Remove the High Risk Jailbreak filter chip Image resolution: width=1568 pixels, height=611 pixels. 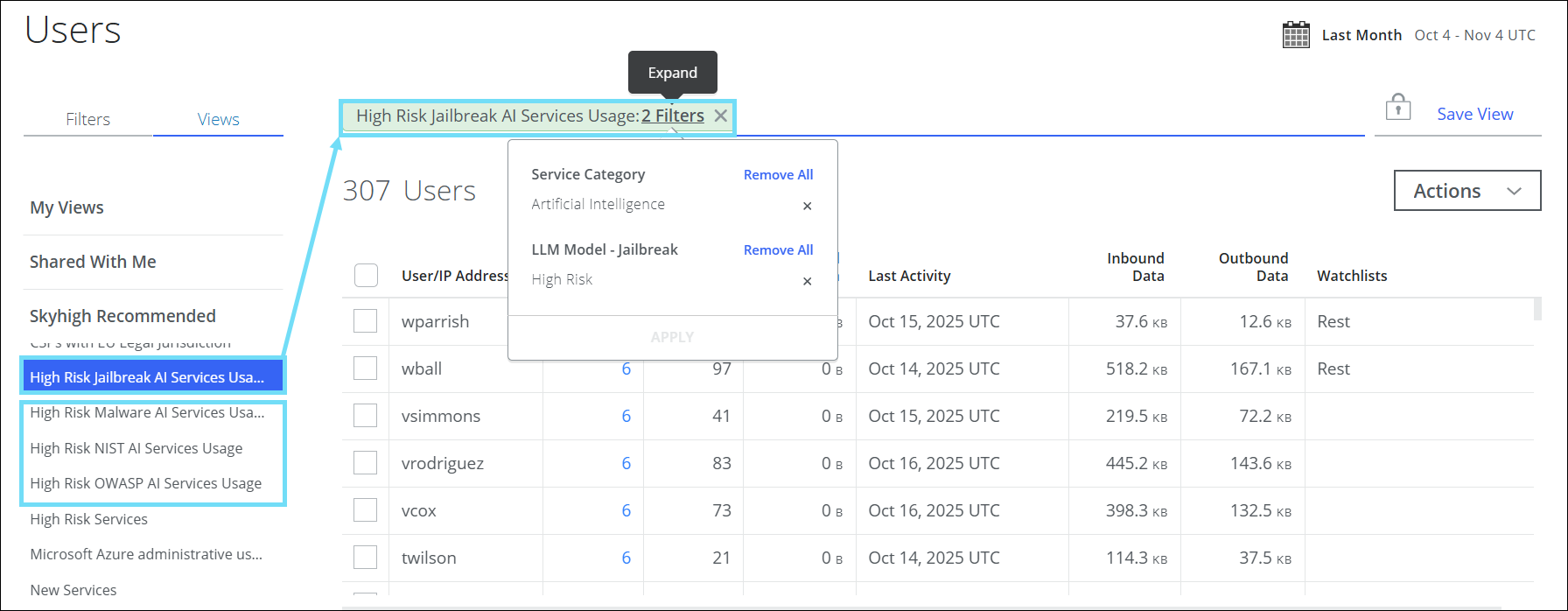coord(720,116)
